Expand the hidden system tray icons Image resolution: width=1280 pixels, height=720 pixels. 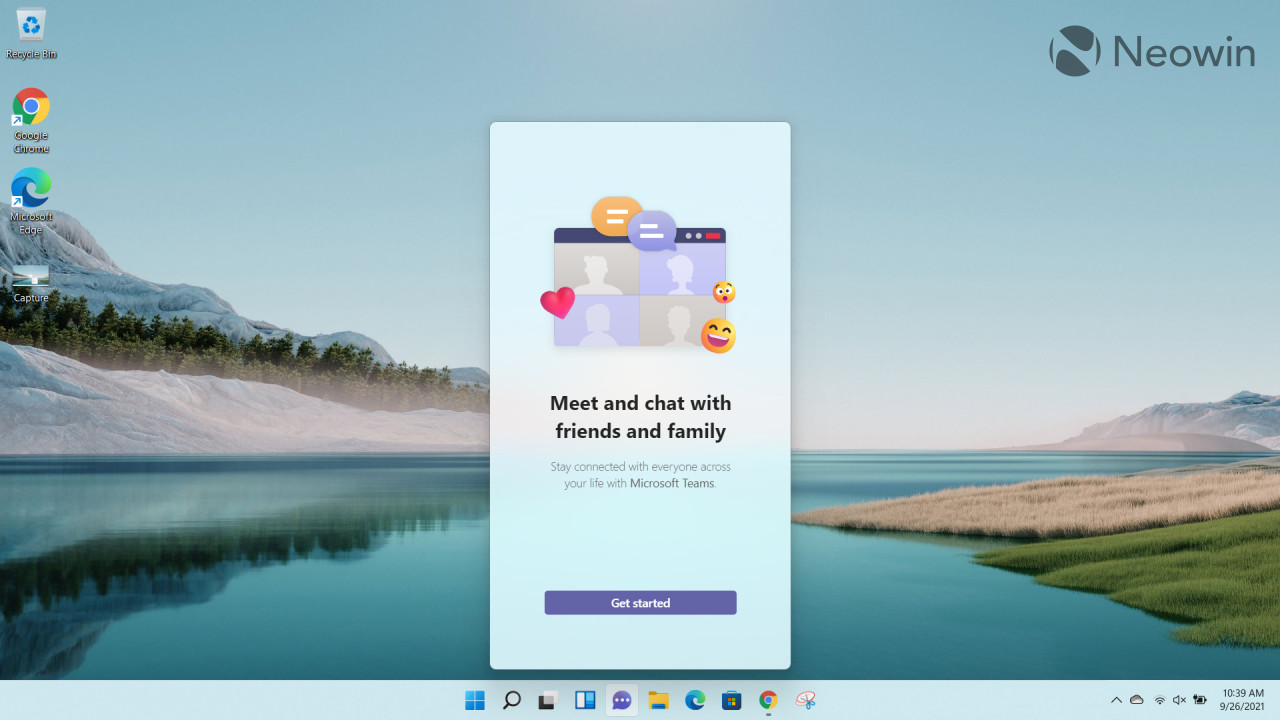(1116, 700)
